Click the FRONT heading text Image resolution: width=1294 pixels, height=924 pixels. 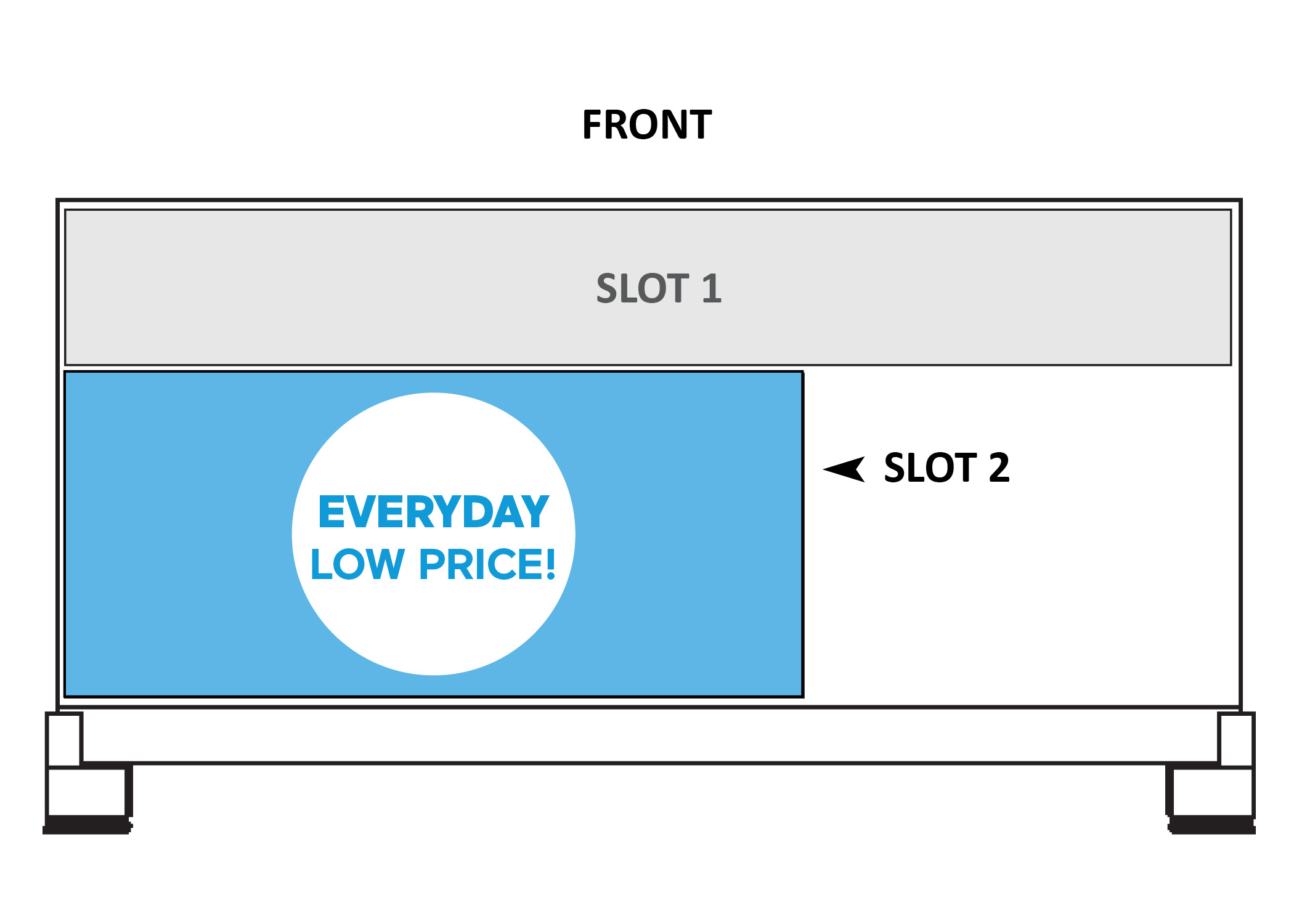(x=646, y=125)
